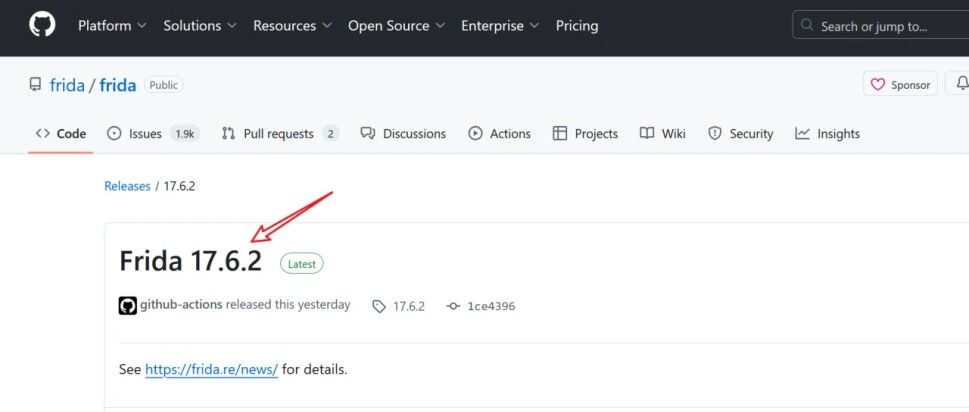Click the search magnifier icon
The width and height of the screenshot is (969, 412).
tap(806, 25)
